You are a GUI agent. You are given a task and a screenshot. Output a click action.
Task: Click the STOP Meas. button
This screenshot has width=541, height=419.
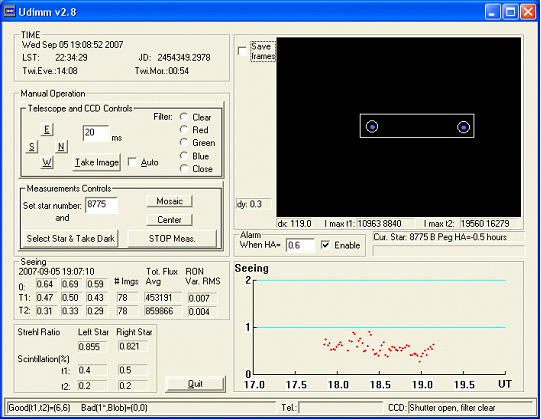tap(172, 238)
